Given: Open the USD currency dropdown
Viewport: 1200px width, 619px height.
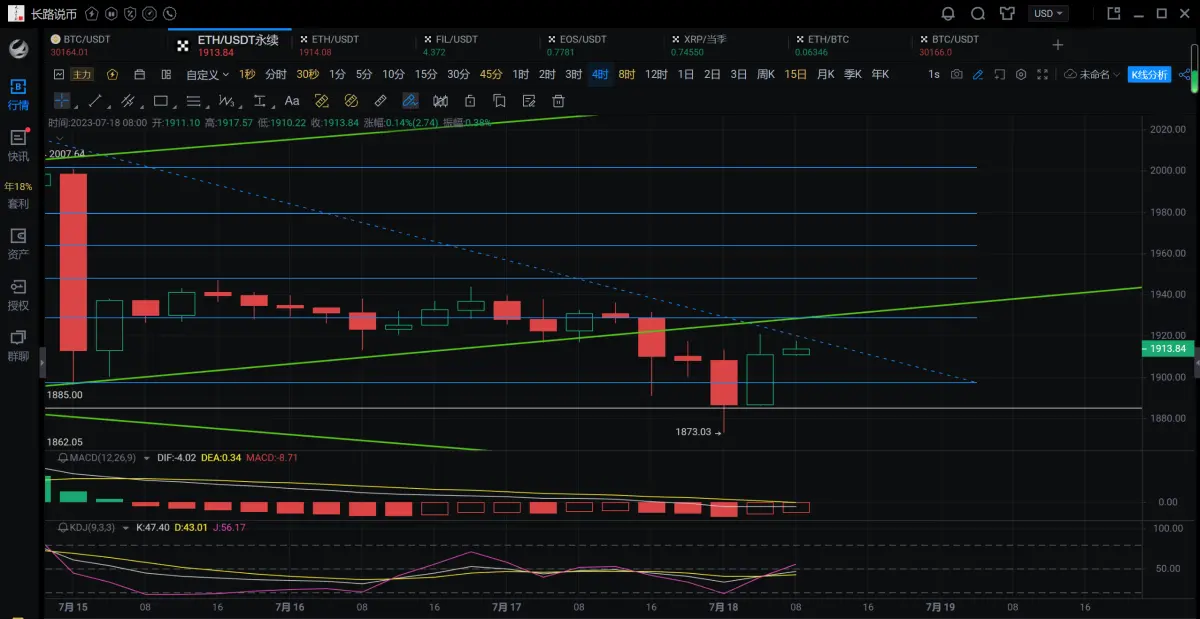Looking at the screenshot, I should pyautogui.click(x=1049, y=14).
